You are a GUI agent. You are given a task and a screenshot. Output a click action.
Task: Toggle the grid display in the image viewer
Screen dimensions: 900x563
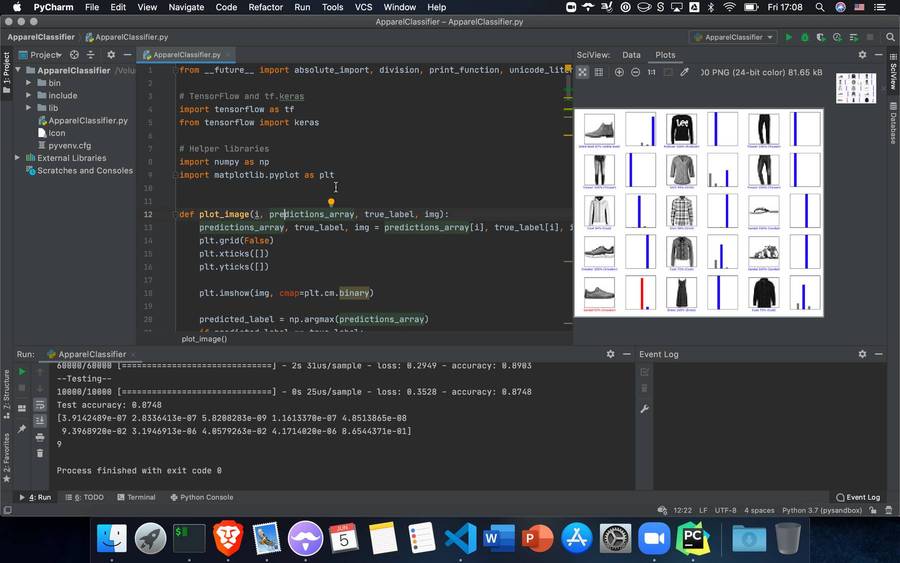(x=599, y=72)
